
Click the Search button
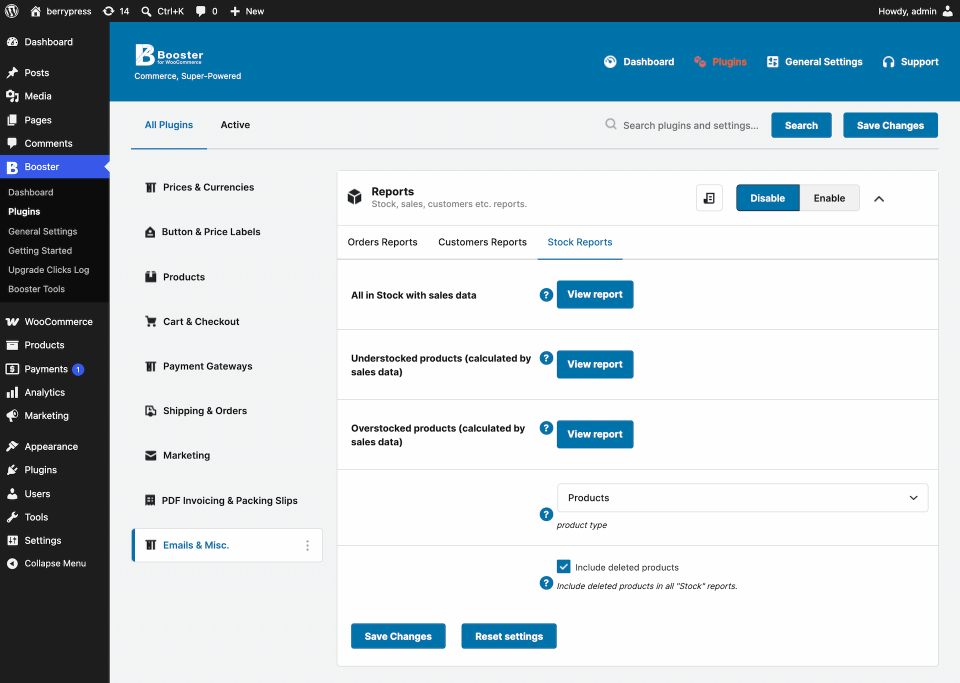pyautogui.click(x=801, y=125)
